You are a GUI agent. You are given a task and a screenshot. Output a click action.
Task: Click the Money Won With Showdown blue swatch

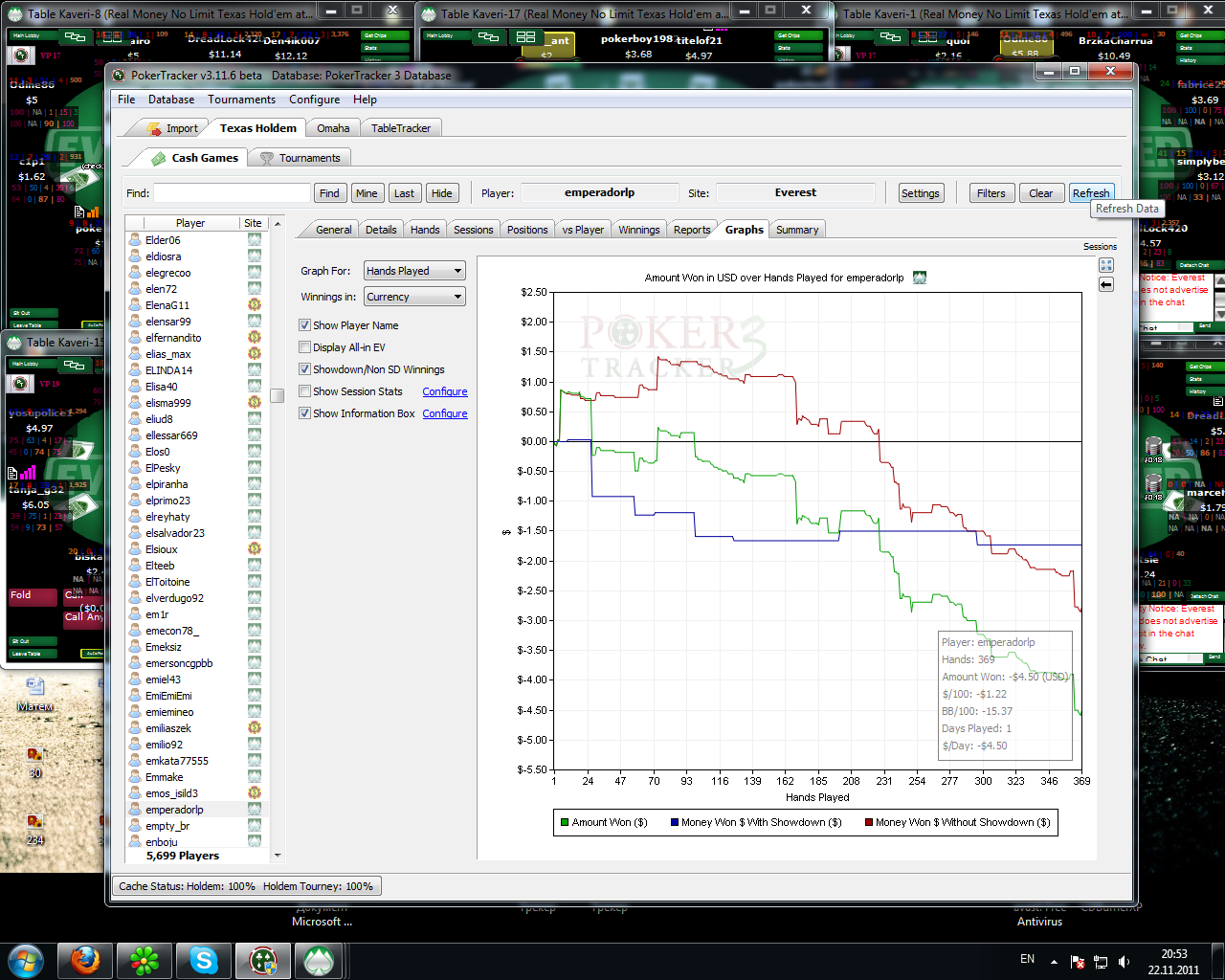coord(675,822)
